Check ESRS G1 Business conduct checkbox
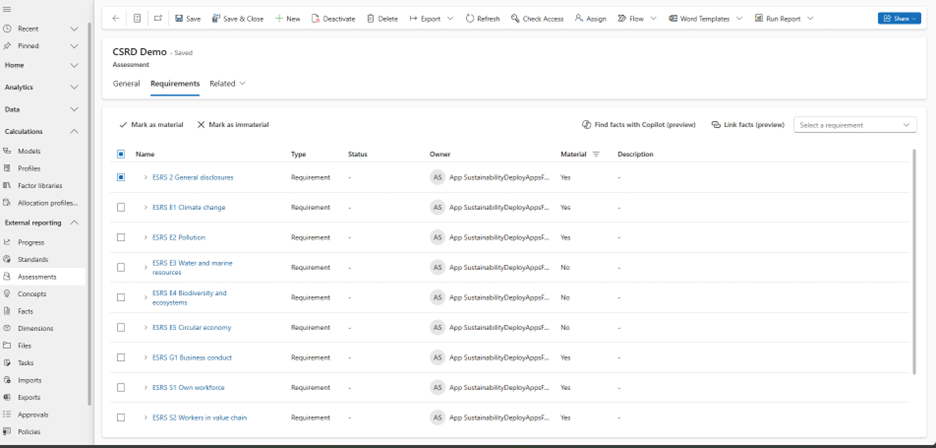This screenshot has width=936, height=448. (121, 357)
